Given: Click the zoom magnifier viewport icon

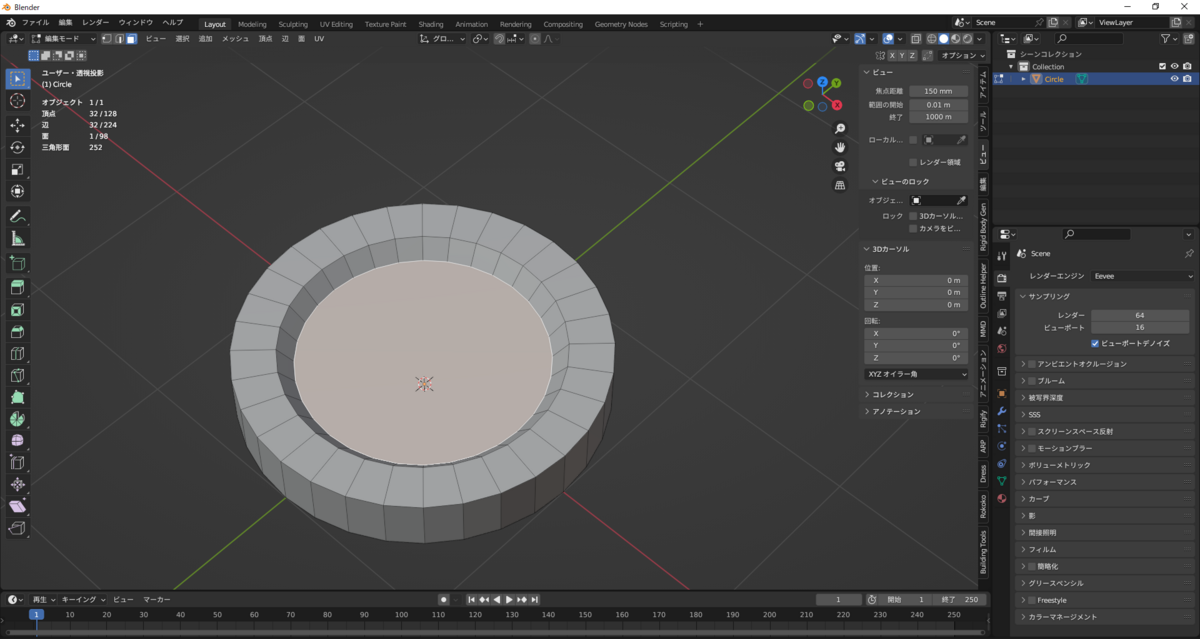Looking at the screenshot, I should (840, 129).
